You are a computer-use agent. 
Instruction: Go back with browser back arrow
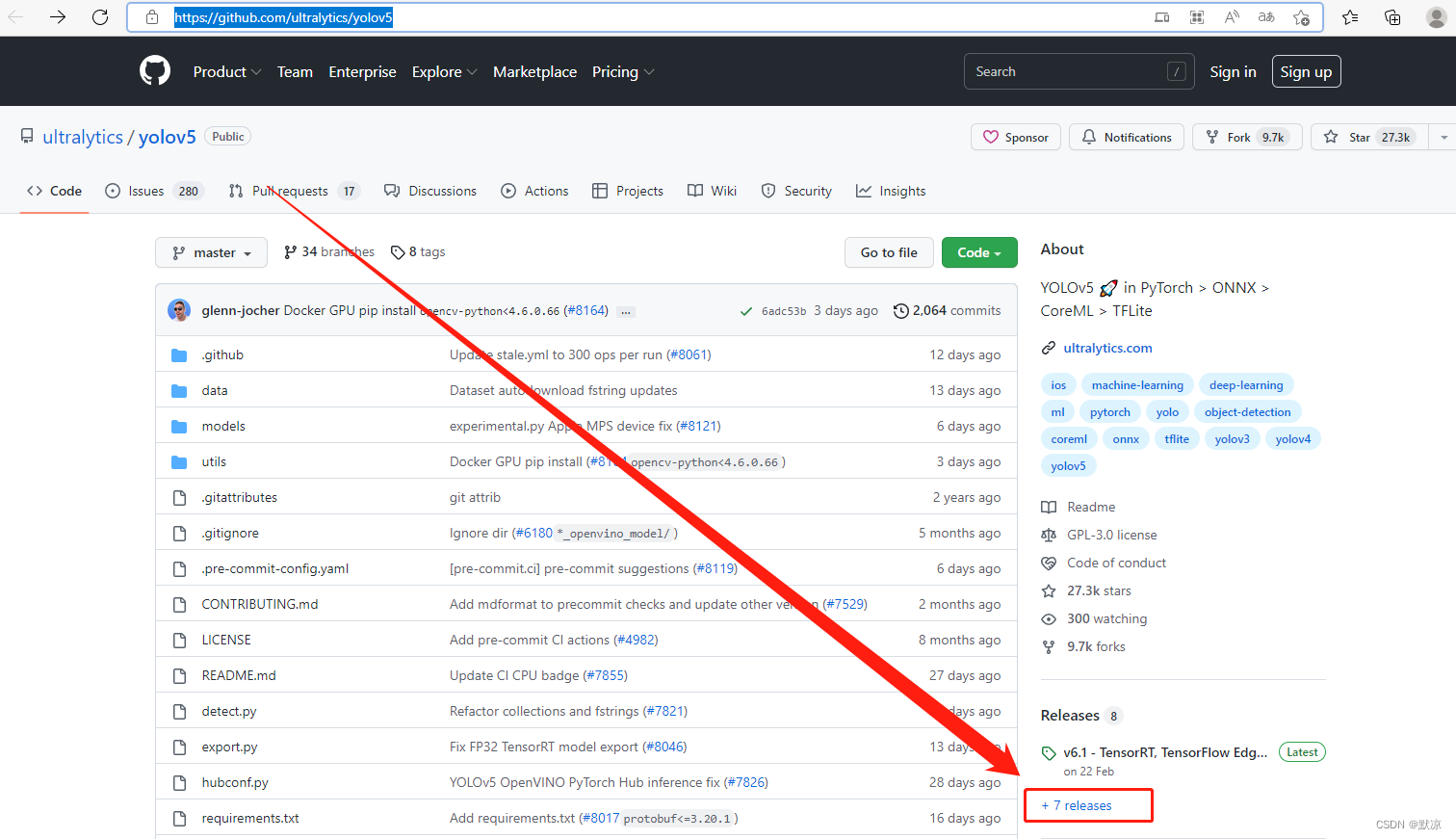click(15, 17)
